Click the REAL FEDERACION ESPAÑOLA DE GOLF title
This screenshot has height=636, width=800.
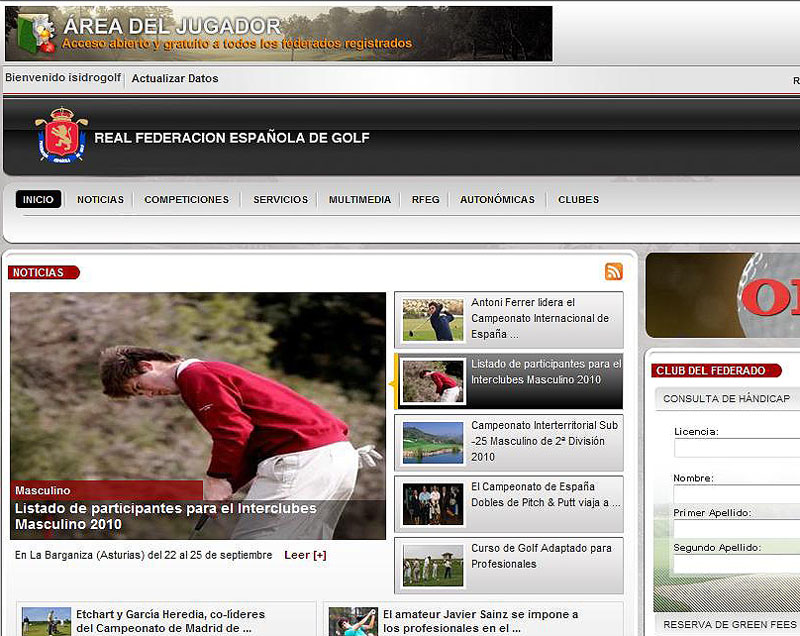click(x=232, y=138)
